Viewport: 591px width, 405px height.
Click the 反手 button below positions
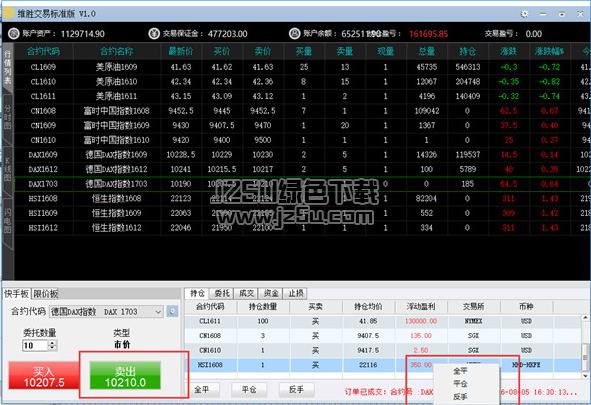tap(297, 390)
